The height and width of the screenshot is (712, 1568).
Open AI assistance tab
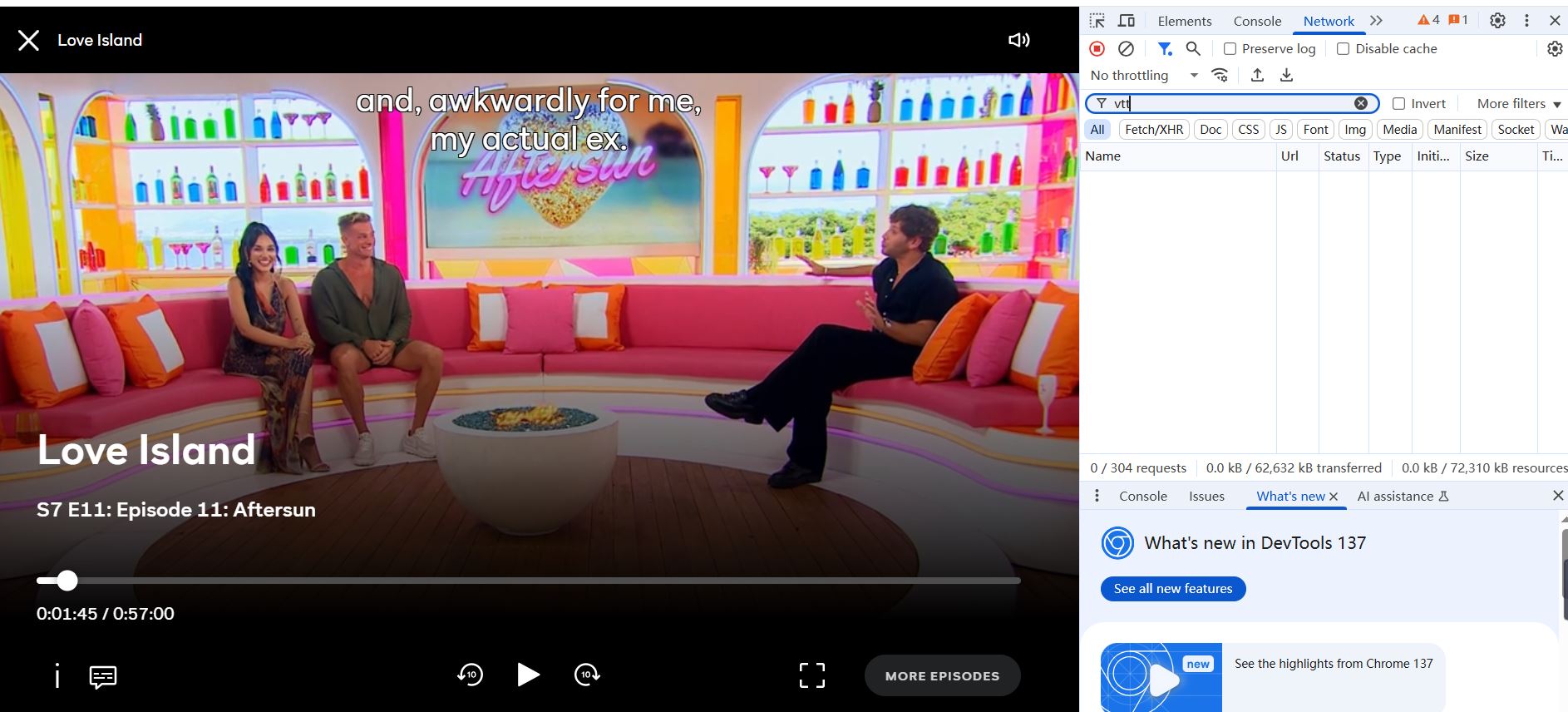click(x=1403, y=497)
